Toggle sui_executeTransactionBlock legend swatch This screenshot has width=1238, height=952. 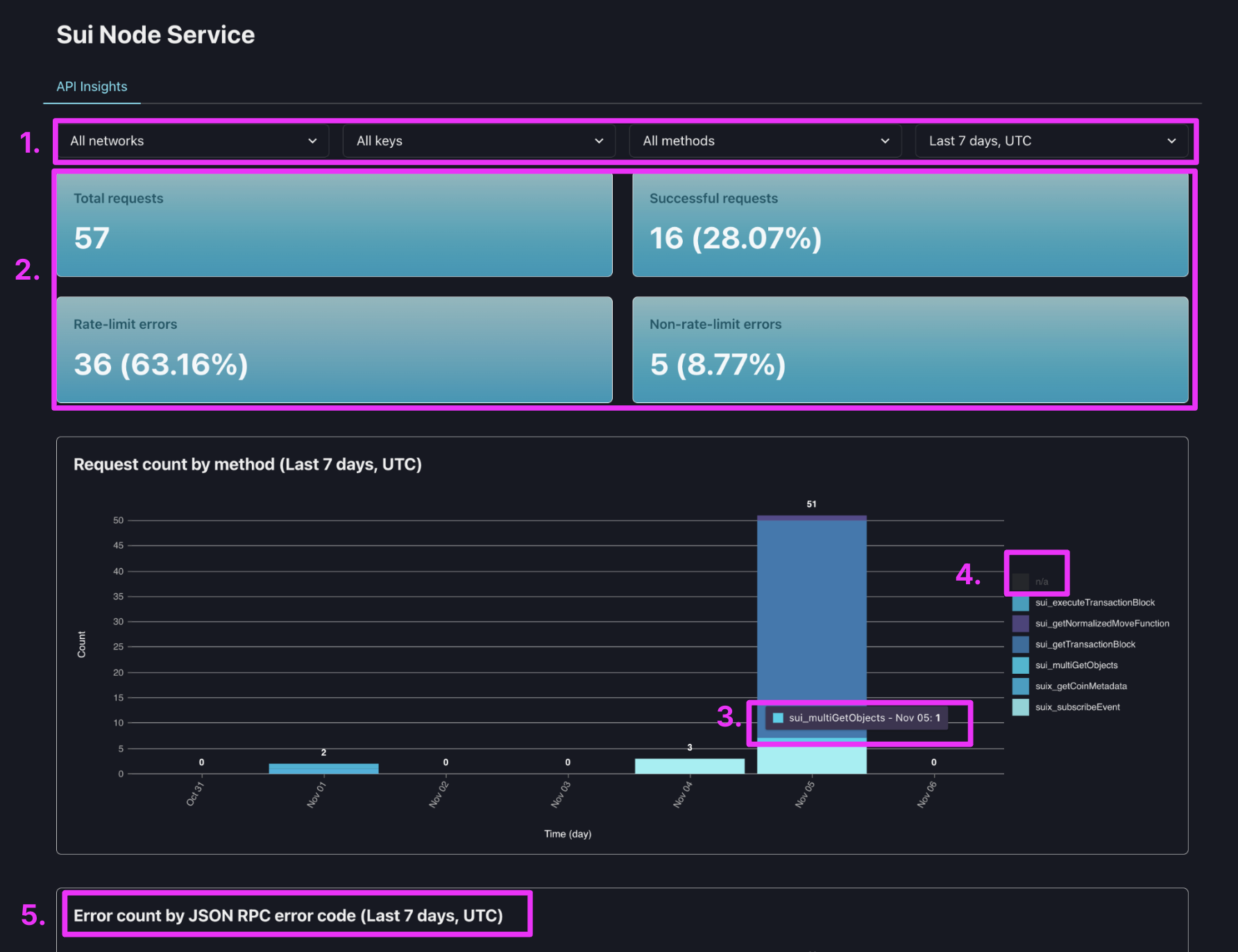[x=1020, y=602]
